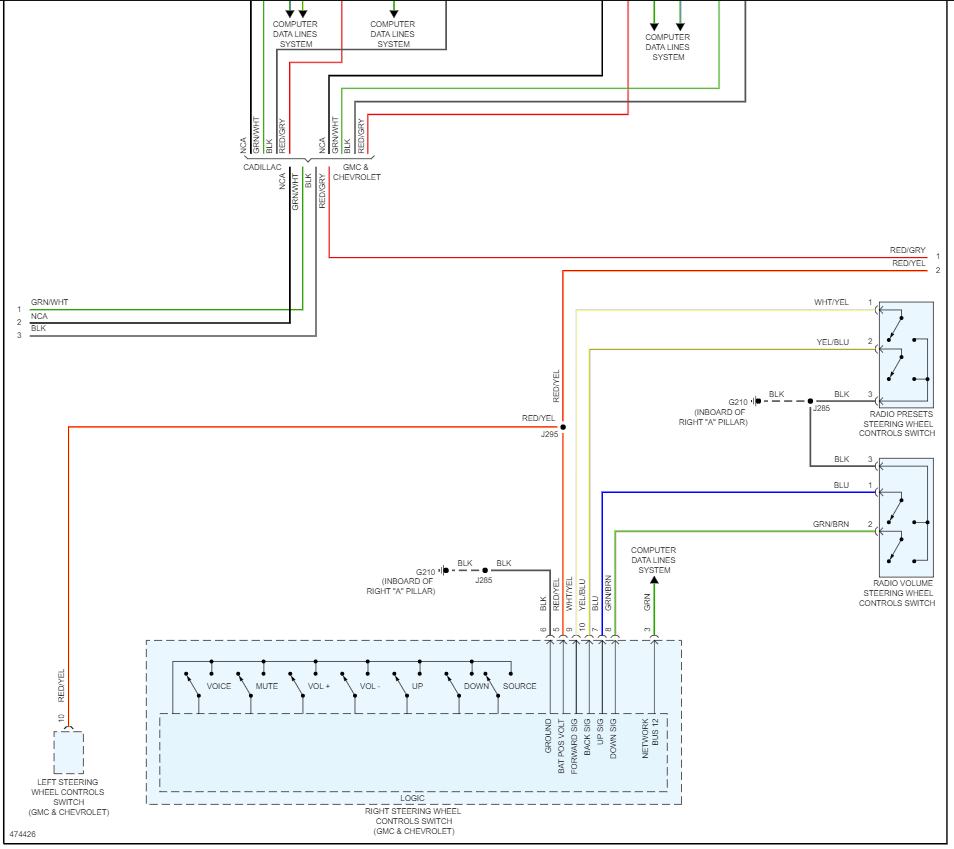Viewport: 954px width, 849px height.
Task: Click the NETWORK BUS 12 pin label
Action: click(650, 738)
